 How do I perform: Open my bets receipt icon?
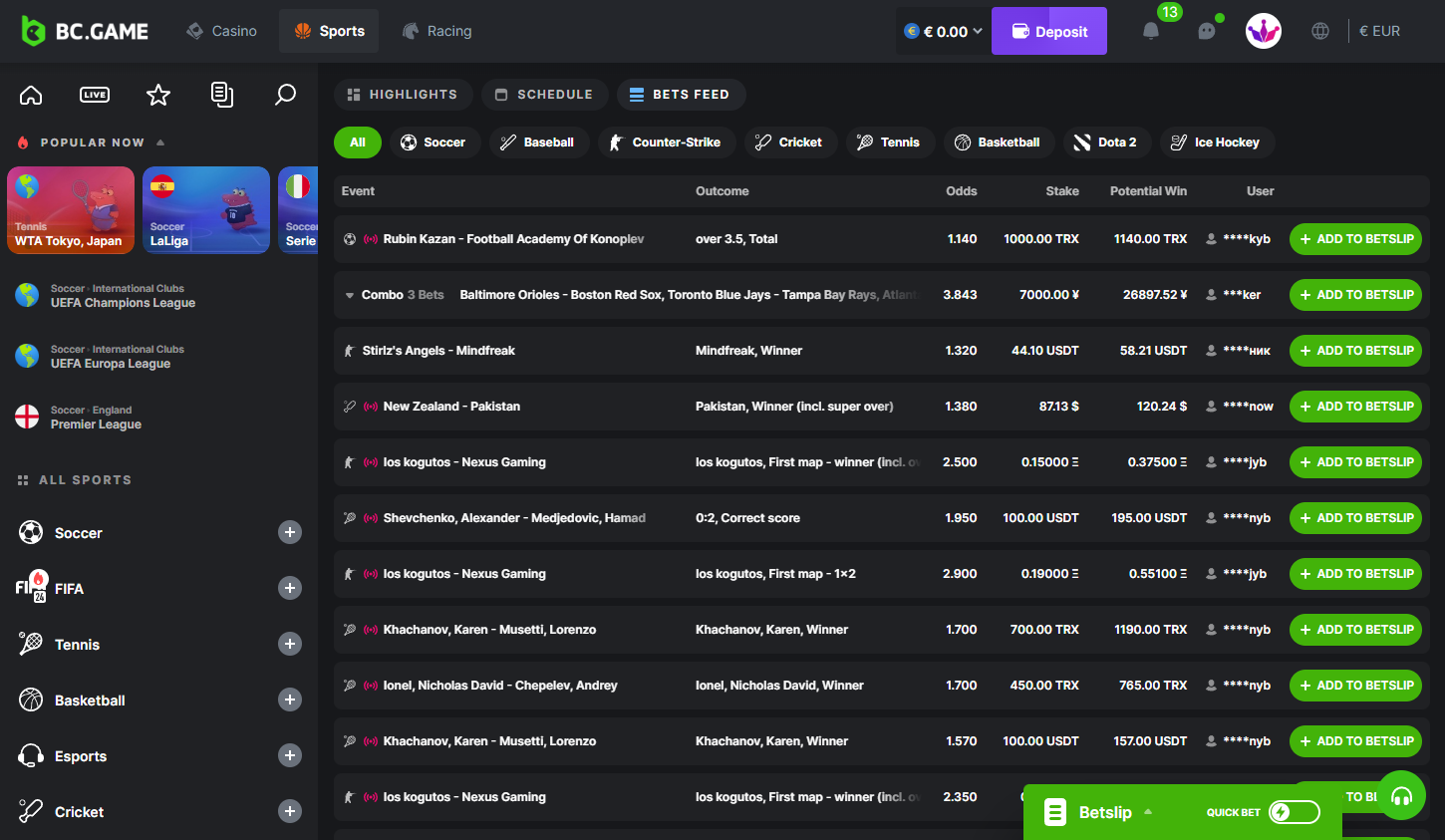pyautogui.click(x=222, y=95)
